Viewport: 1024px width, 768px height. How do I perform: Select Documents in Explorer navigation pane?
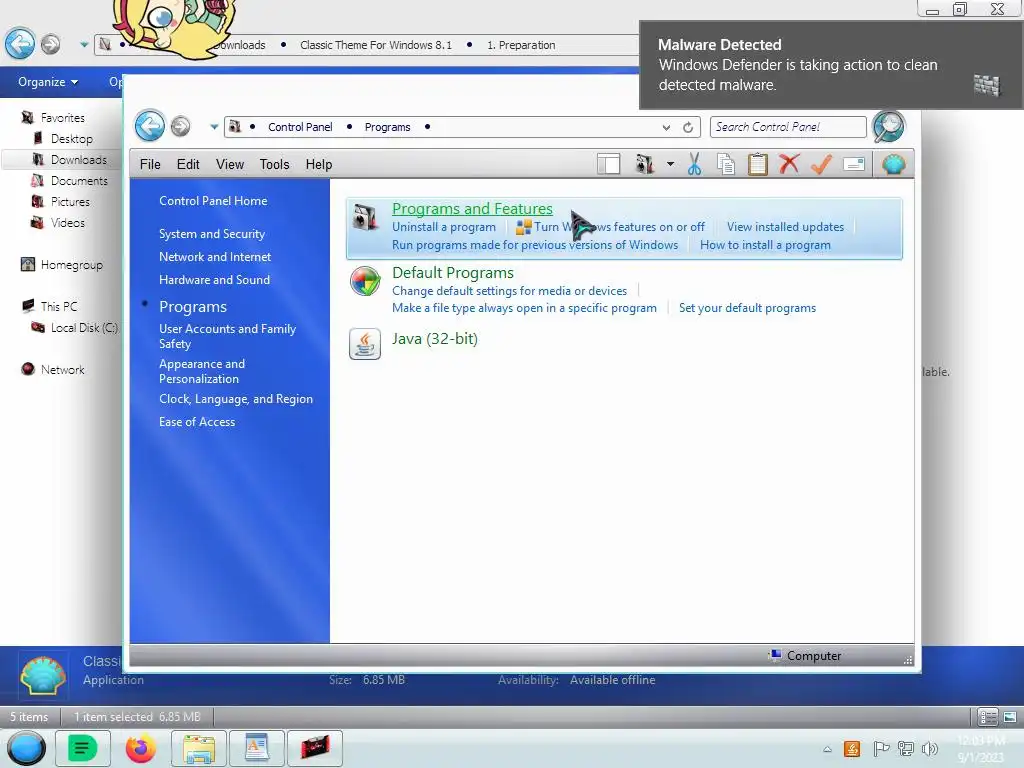[x=79, y=180]
